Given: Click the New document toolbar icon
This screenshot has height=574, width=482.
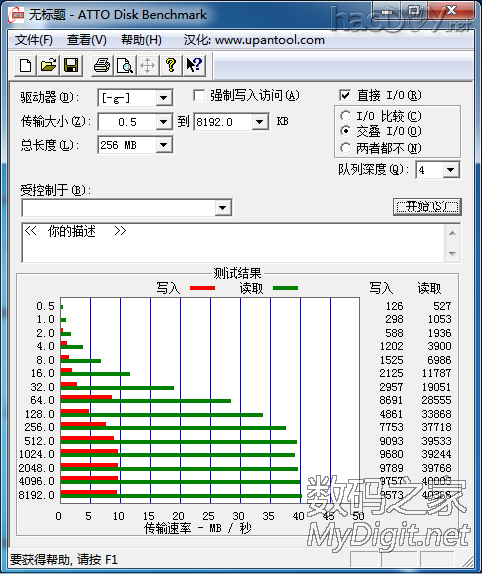Looking at the screenshot, I should point(25,66).
